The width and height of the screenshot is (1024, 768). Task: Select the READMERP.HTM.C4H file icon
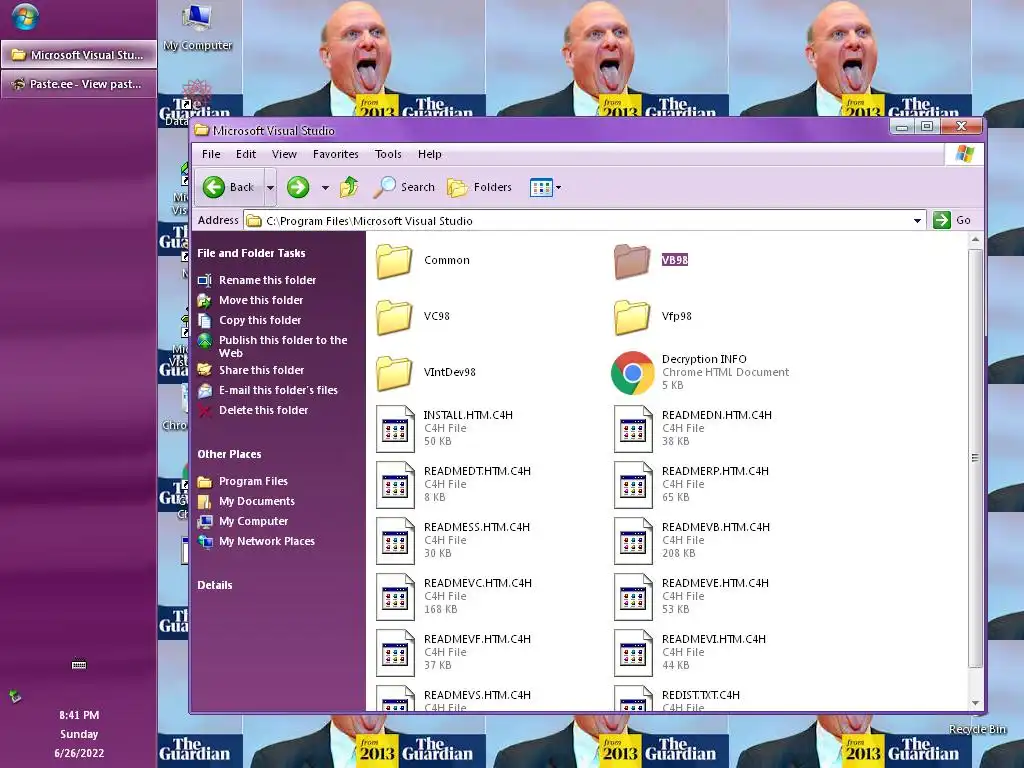click(x=633, y=485)
